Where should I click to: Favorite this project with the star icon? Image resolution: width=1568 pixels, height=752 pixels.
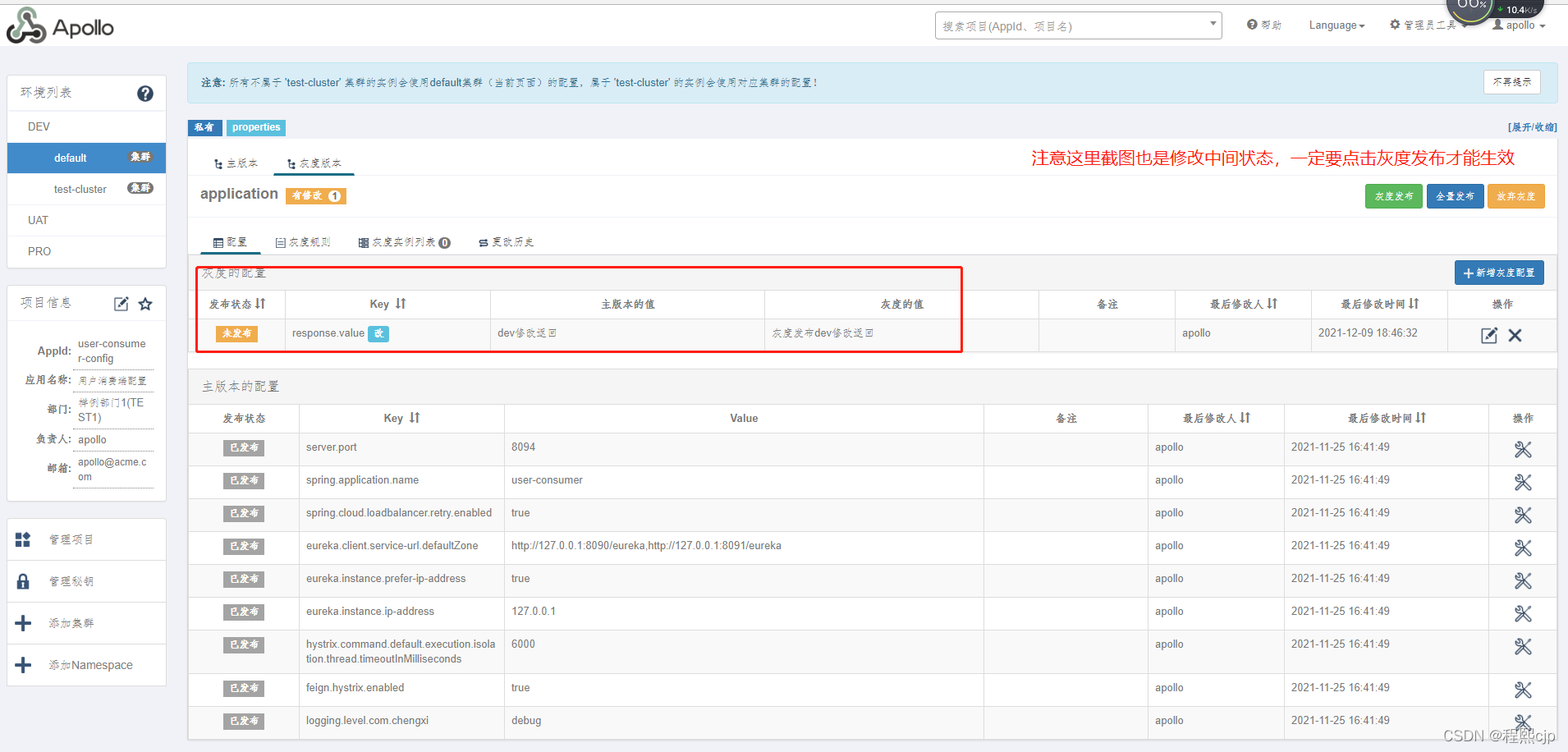[x=145, y=303]
